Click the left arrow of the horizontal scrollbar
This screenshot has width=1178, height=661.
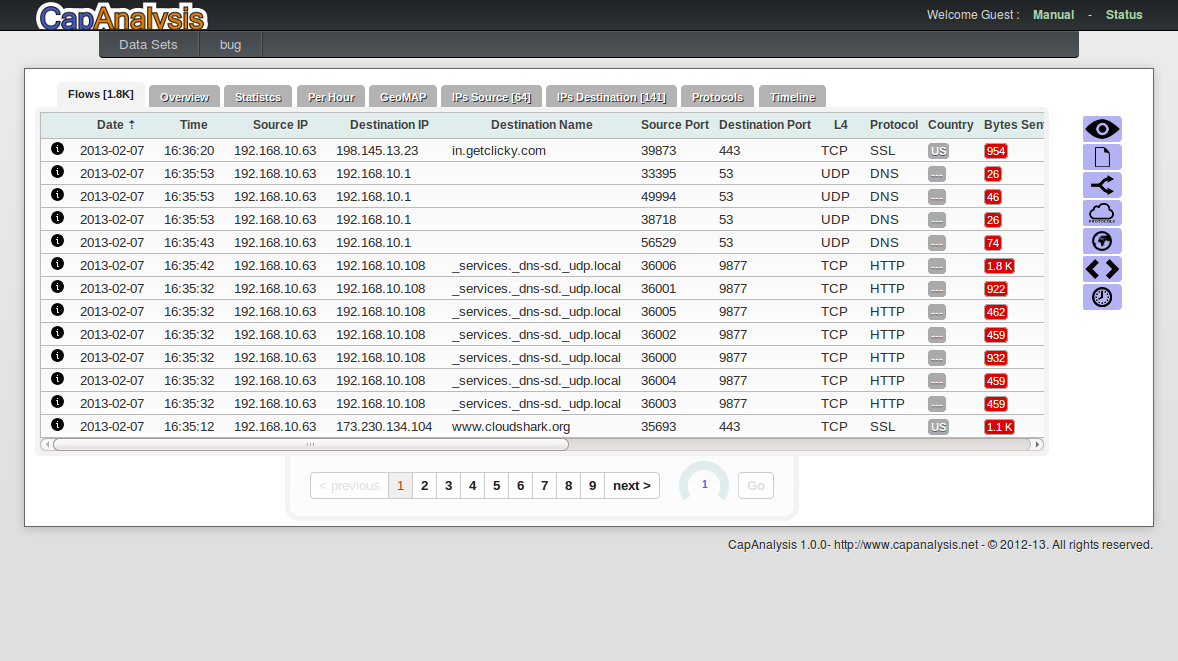(x=47, y=445)
